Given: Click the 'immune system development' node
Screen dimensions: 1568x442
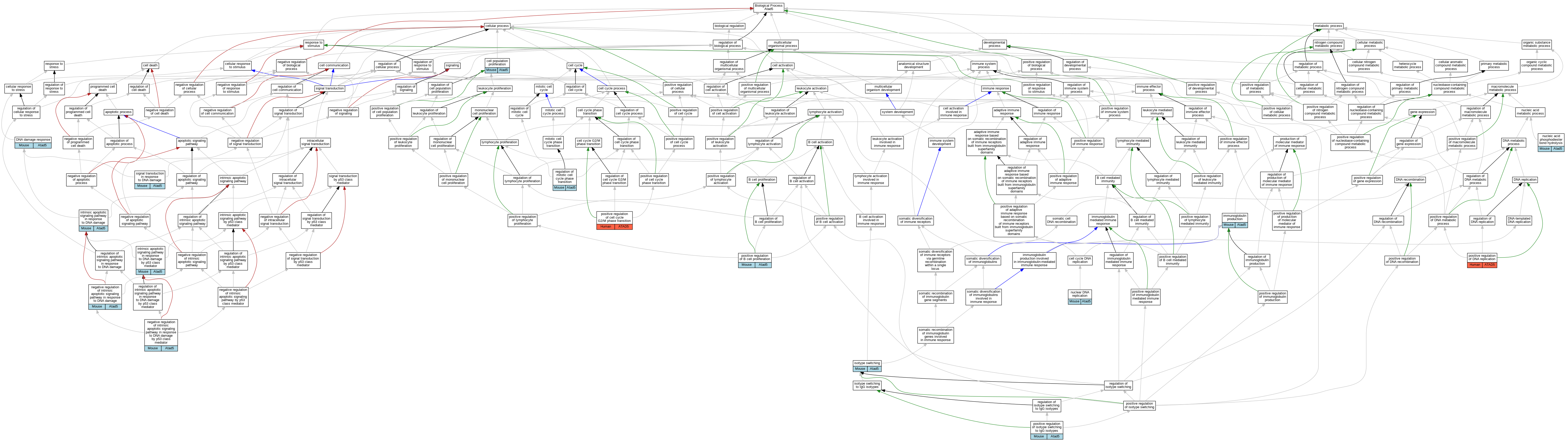Looking at the screenshot, I should point(941,142).
